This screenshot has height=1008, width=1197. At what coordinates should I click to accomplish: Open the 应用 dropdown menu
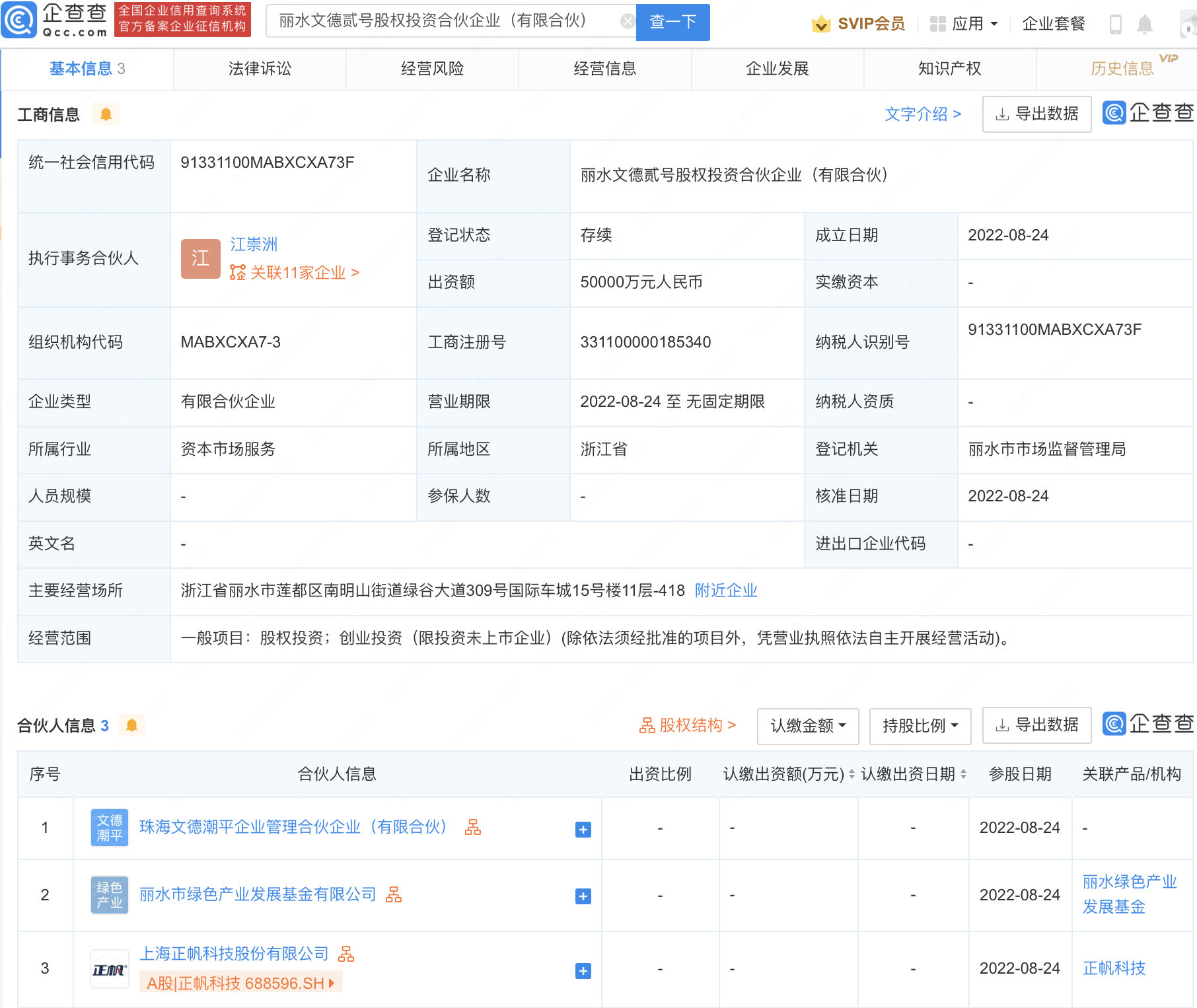tap(964, 24)
